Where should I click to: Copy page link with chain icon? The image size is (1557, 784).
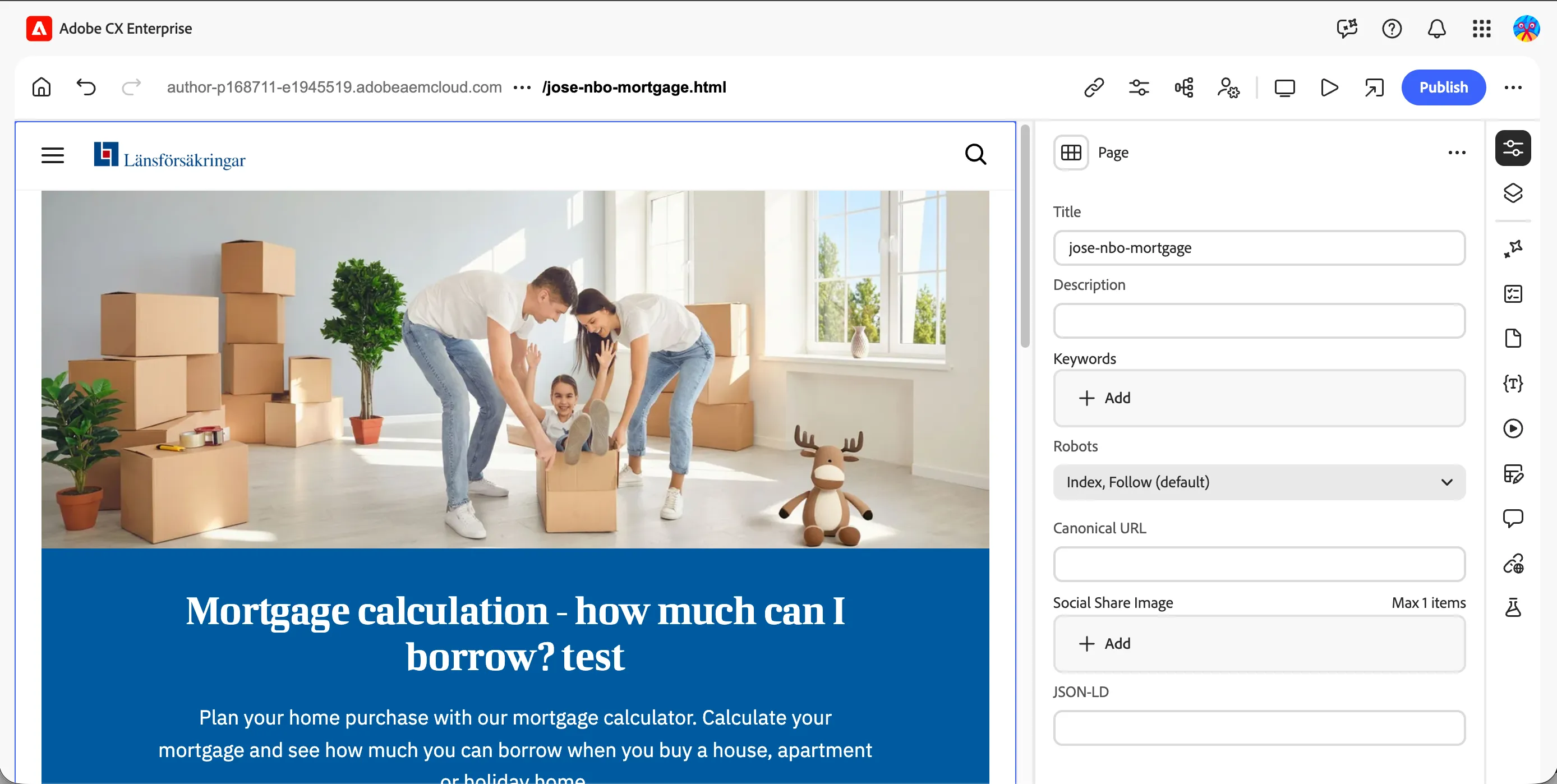point(1094,87)
